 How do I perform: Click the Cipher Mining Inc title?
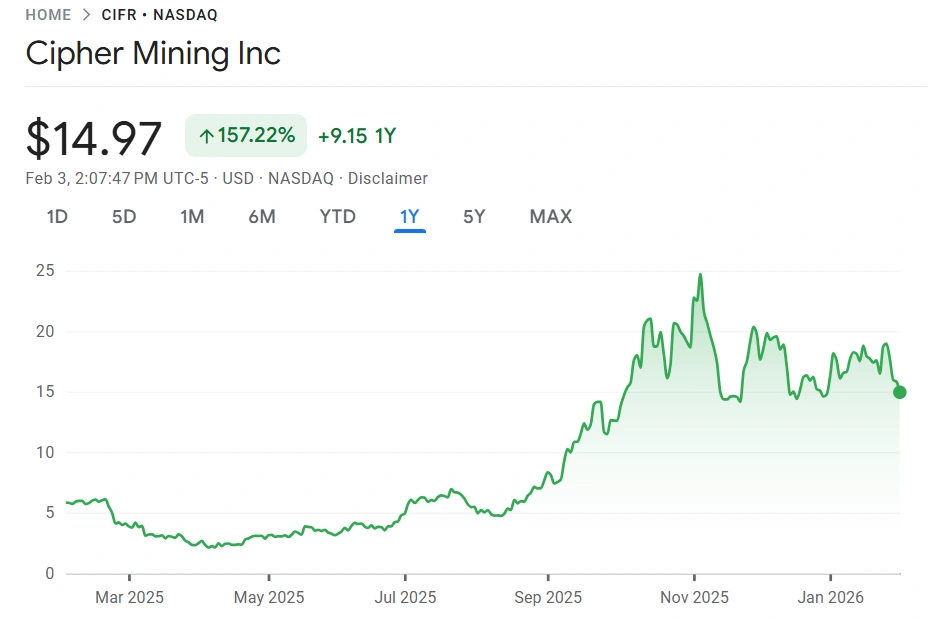click(x=152, y=53)
